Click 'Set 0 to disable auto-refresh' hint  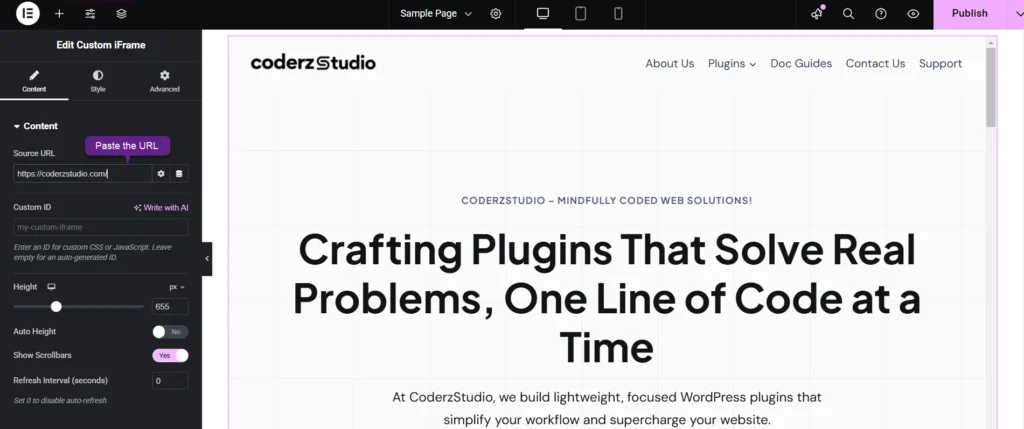(x=60, y=400)
